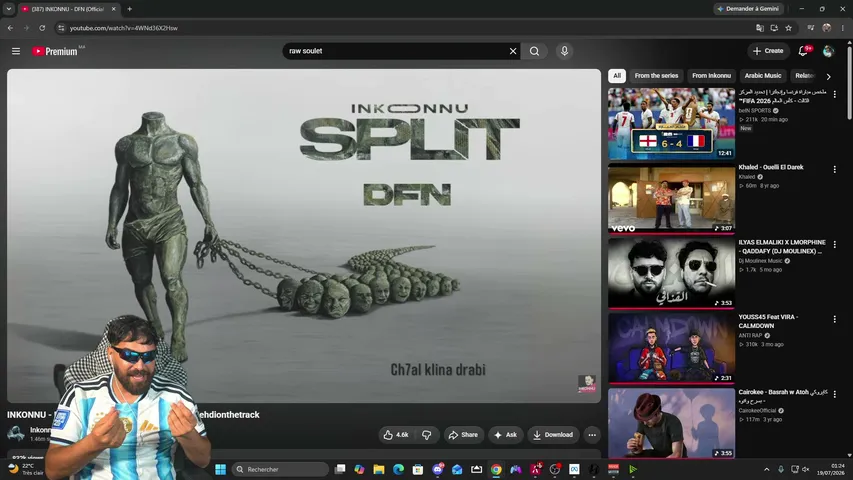853x480 pixels.
Task: Select the Arabic Music chip
Action: tap(763, 76)
